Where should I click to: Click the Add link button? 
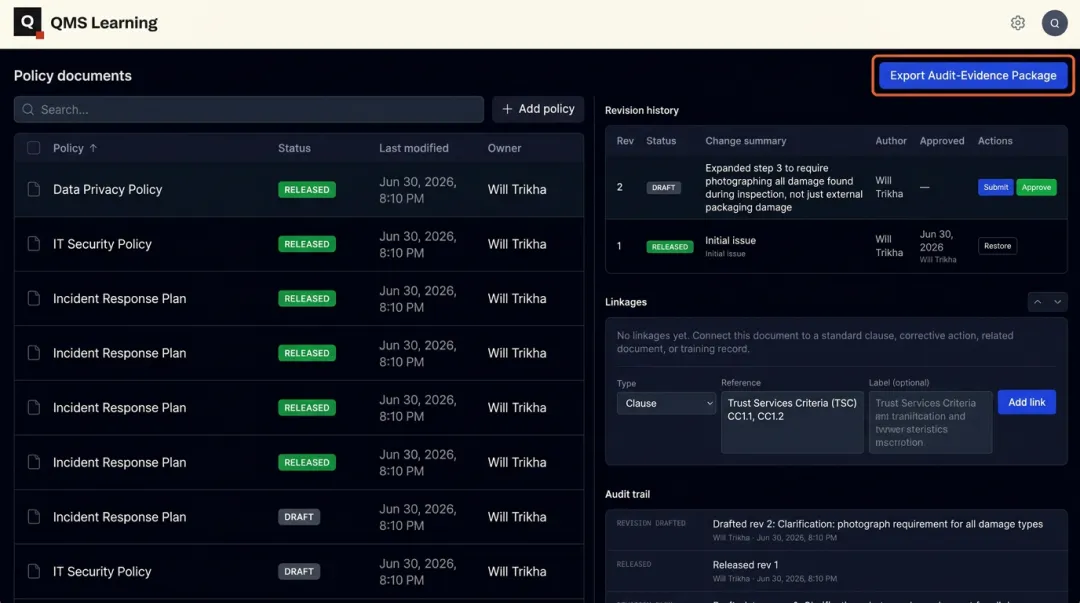click(1026, 402)
